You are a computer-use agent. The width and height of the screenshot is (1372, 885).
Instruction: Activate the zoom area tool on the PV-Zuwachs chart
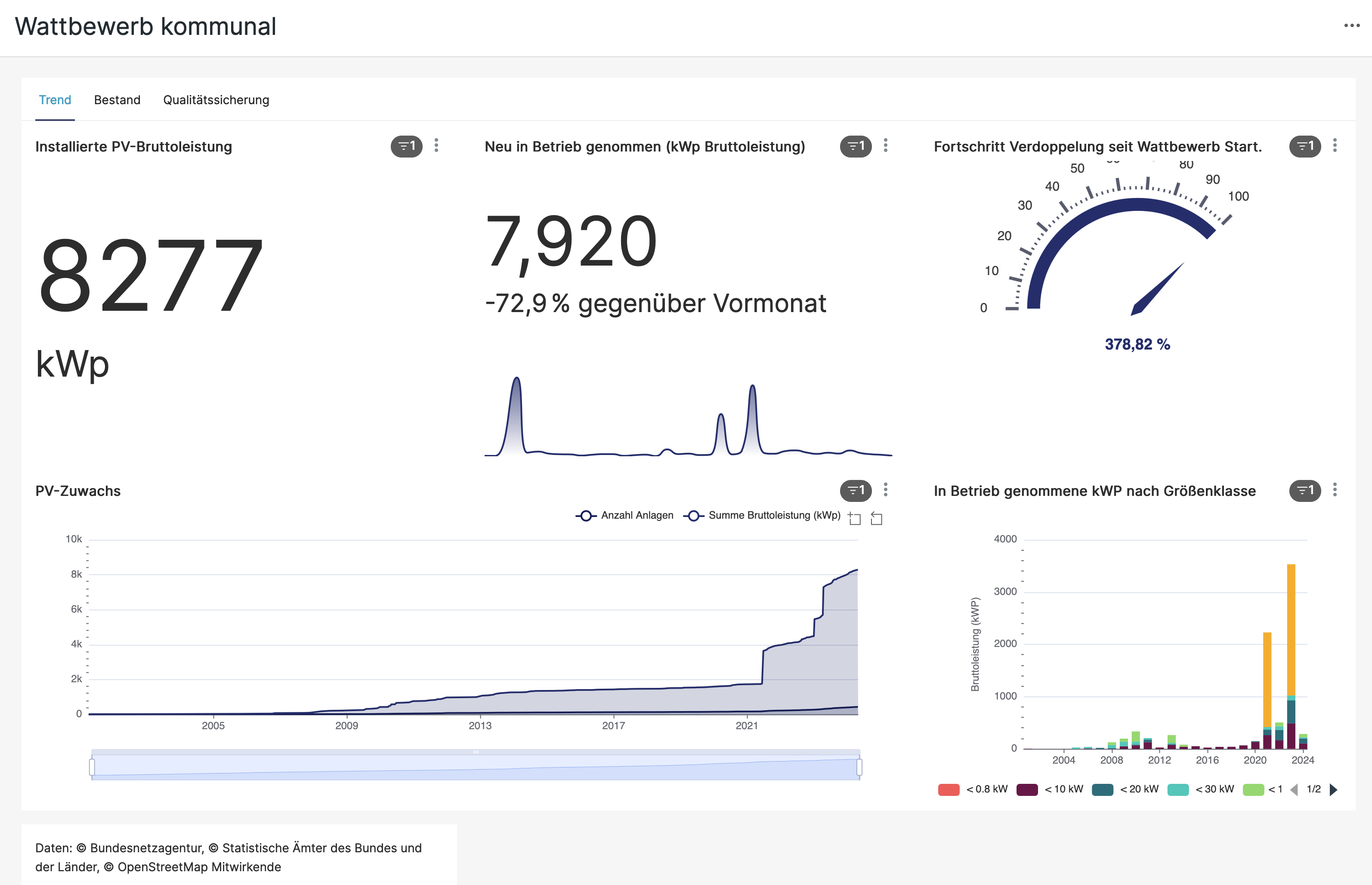click(x=854, y=518)
